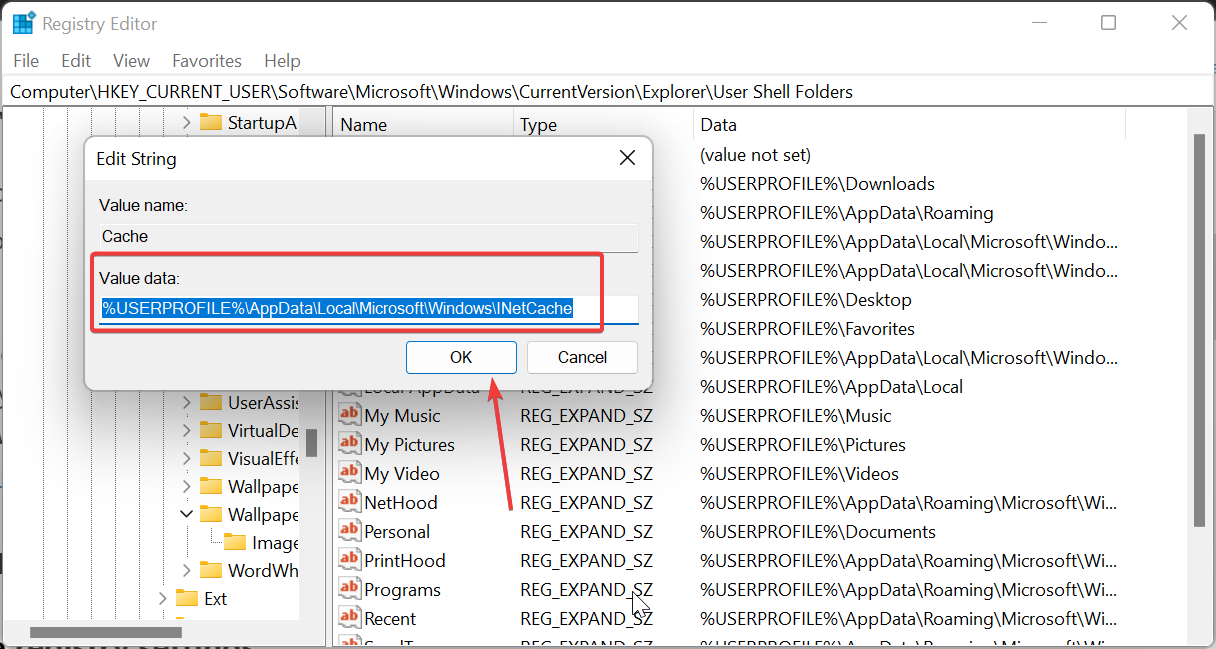Expand the UserAssis tree node
Screen dimensions: 1216x649
[186, 403]
